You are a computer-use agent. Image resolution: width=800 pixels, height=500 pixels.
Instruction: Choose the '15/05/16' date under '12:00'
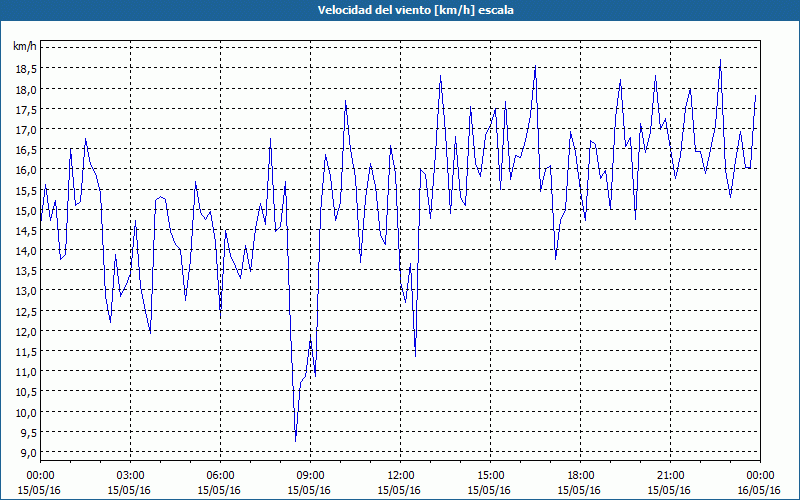point(401,490)
